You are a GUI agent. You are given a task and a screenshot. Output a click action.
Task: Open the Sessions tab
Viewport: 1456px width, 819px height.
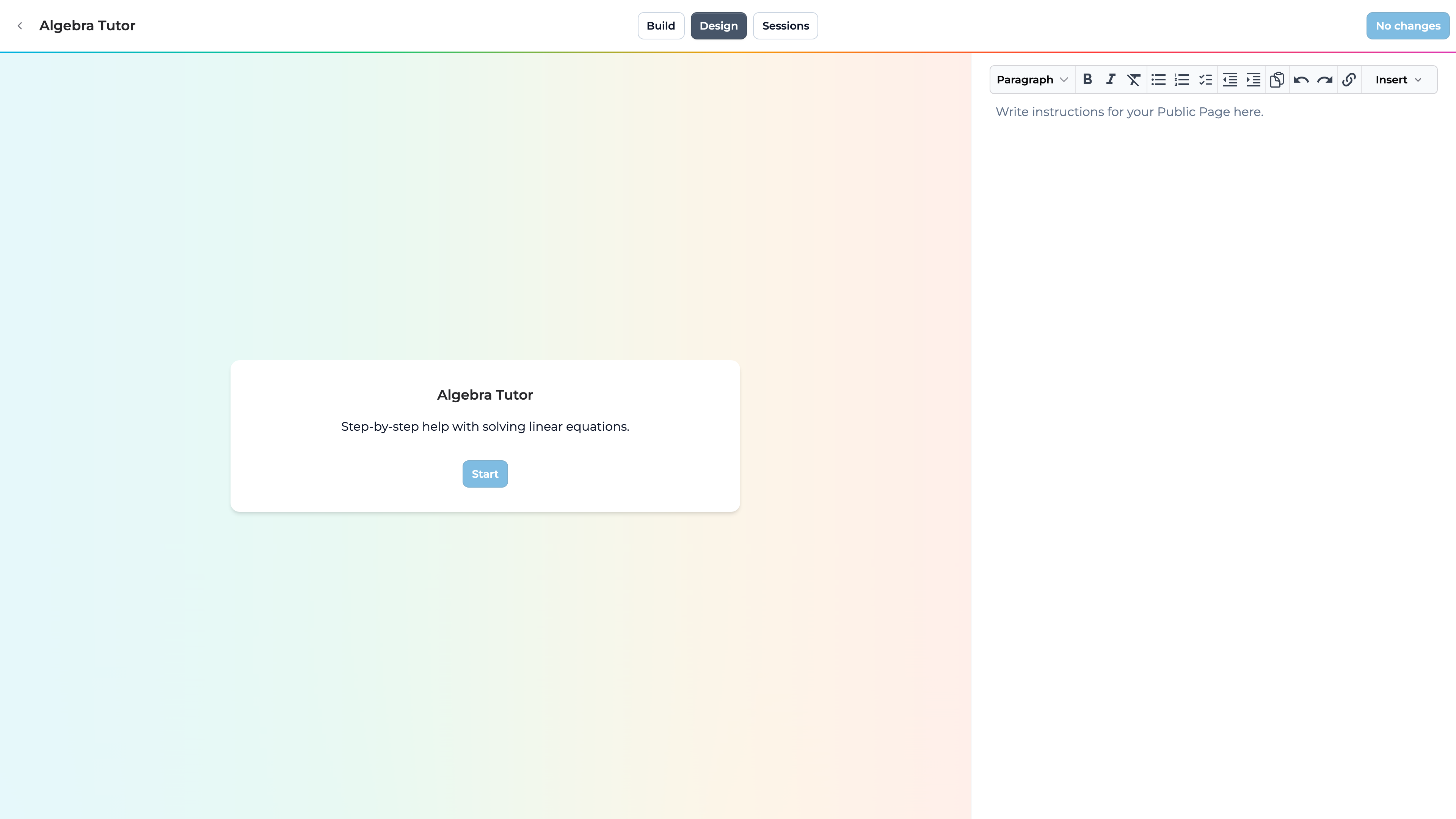click(x=785, y=26)
